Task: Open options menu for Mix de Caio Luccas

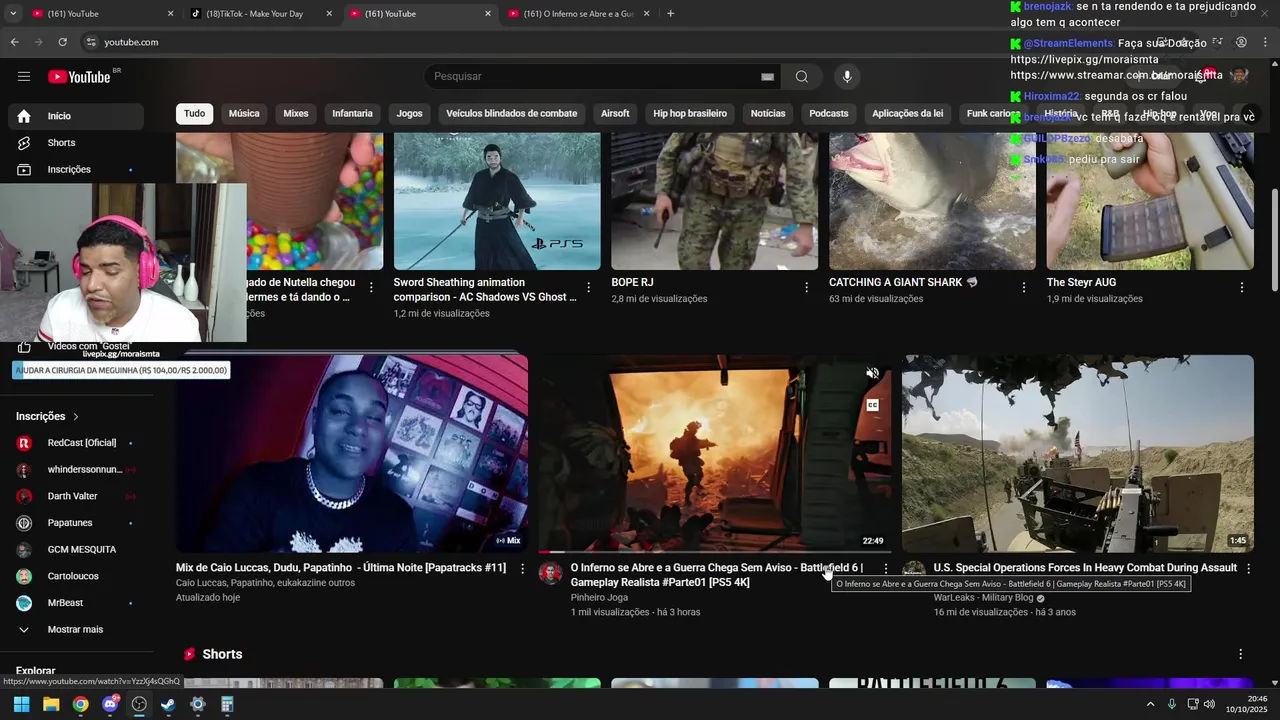Action: (521, 569)
